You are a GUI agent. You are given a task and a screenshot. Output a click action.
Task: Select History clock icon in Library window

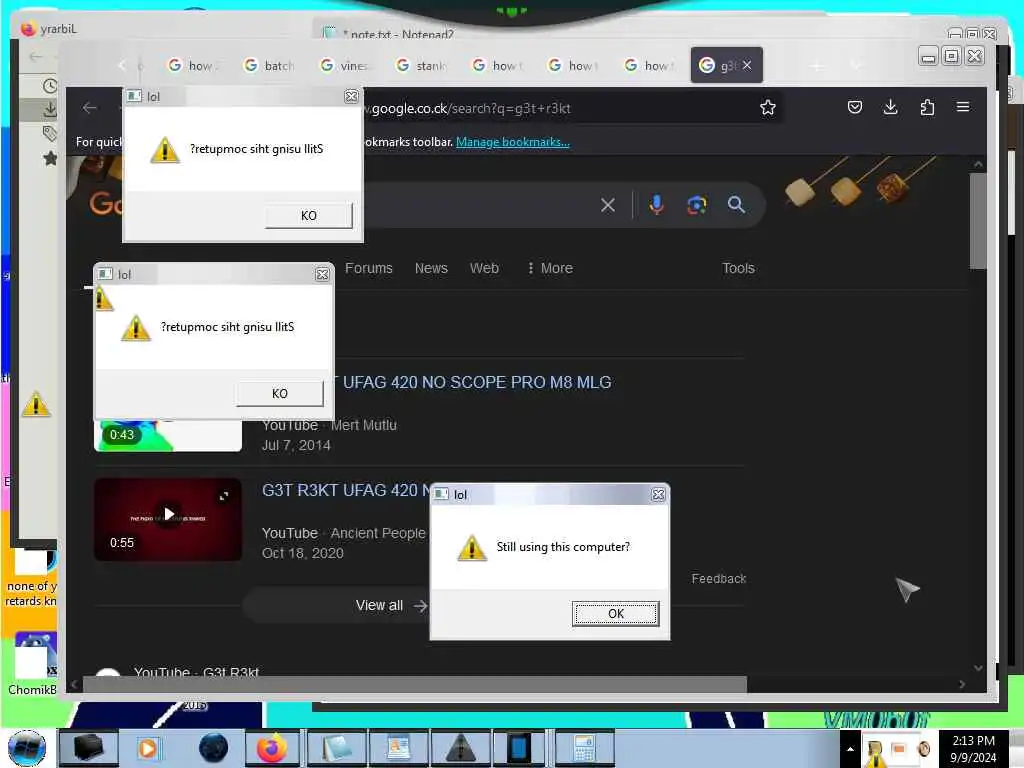point(50,86)
